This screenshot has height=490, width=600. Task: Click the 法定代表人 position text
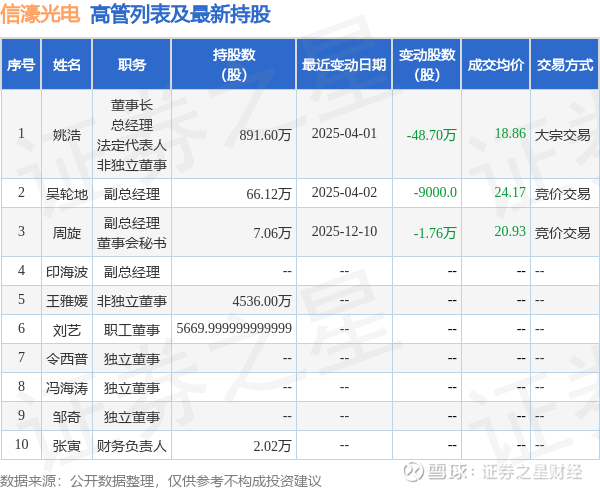pos(132,145)
